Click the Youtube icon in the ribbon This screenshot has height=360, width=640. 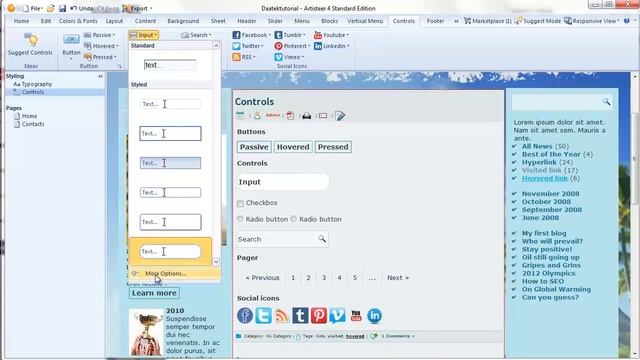(318, 35)
